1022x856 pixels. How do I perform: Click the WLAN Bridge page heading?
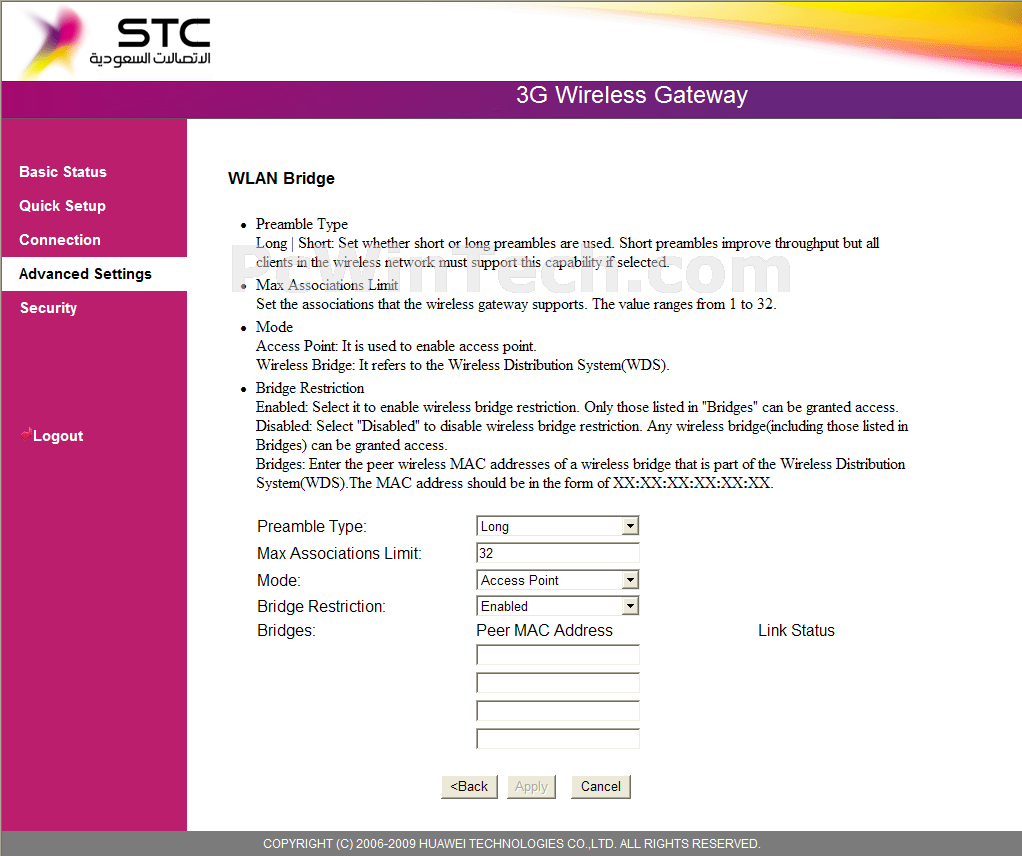pyautogui.click(x=282, y=179)
